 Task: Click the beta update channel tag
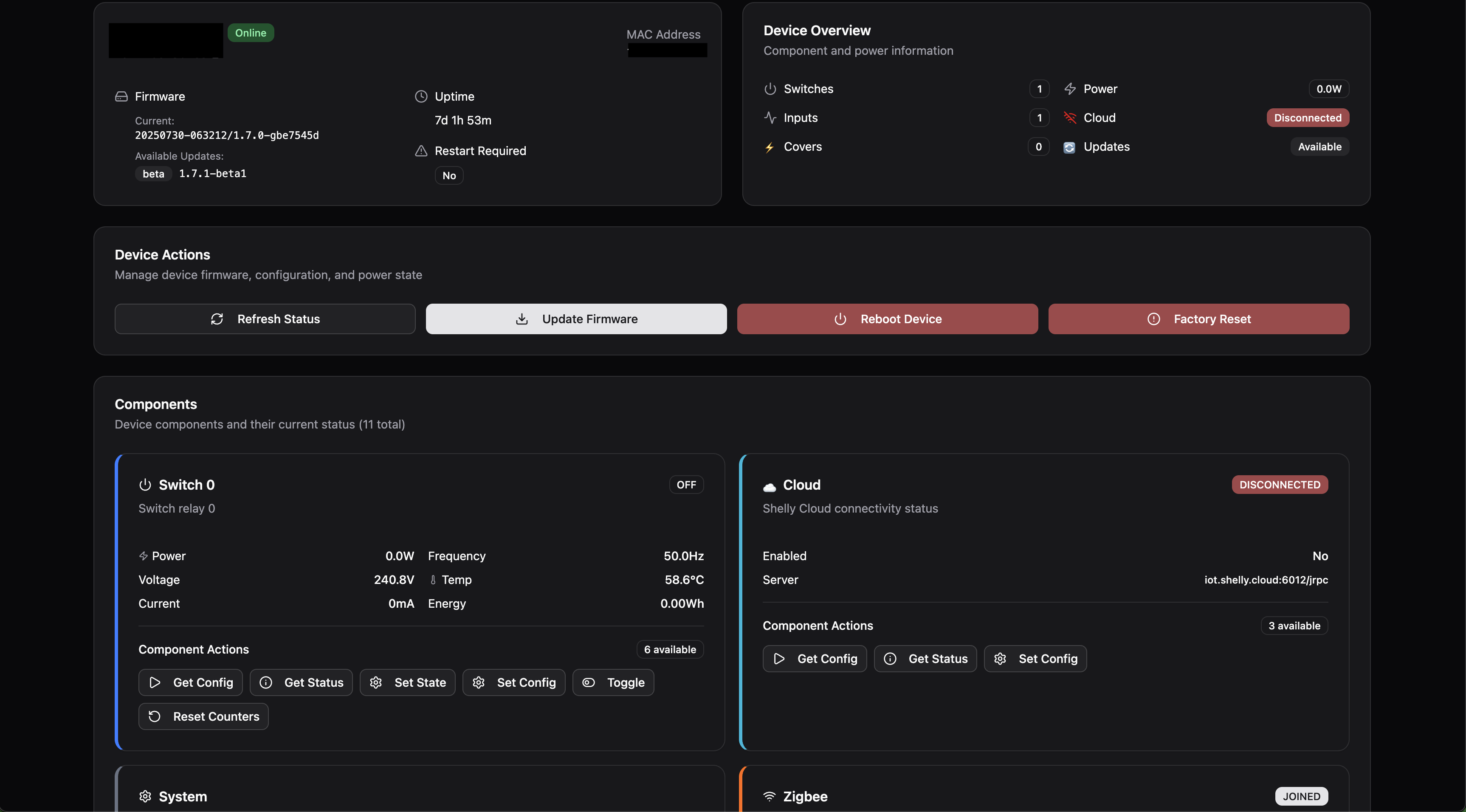[x=154, y=174]
